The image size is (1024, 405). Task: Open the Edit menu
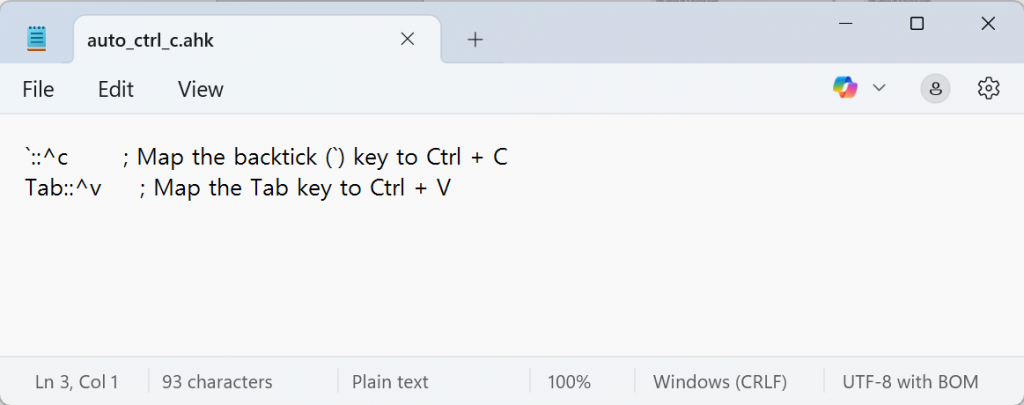tap(116, 89)
